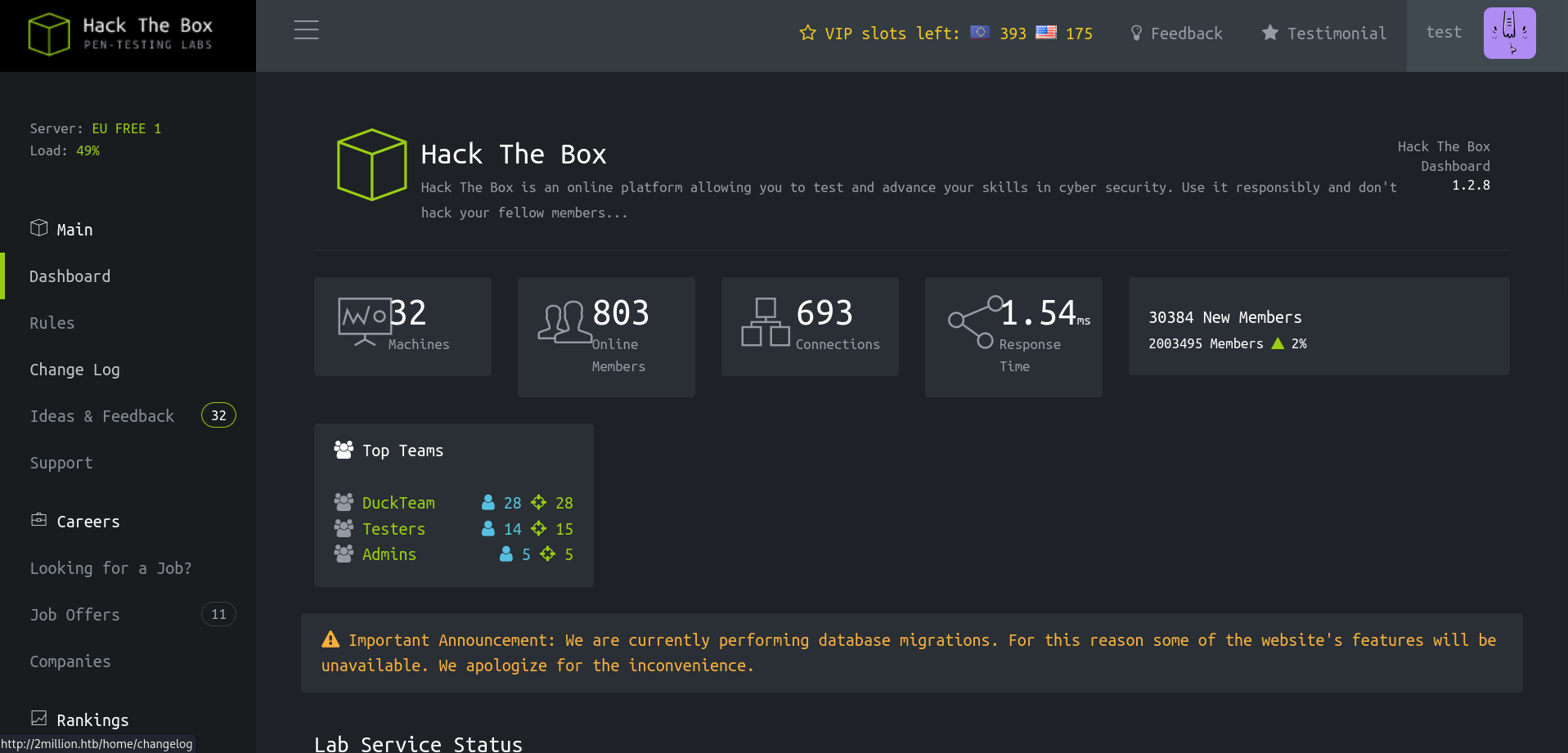
Task: Open the Testimonial link
Action: tap(1324, 34)
